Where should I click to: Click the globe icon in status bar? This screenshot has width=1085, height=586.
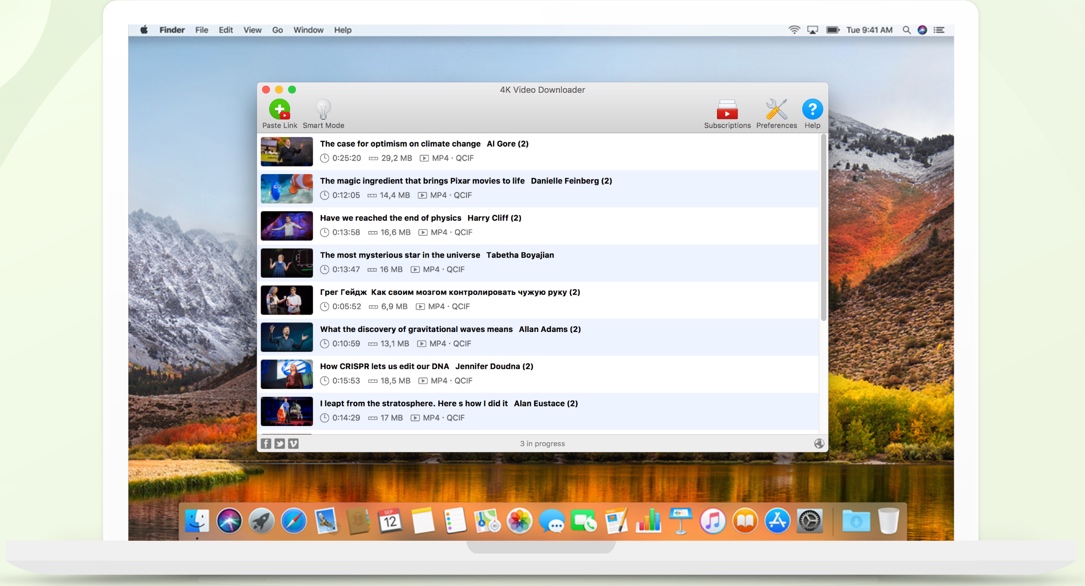click(819, 443)
